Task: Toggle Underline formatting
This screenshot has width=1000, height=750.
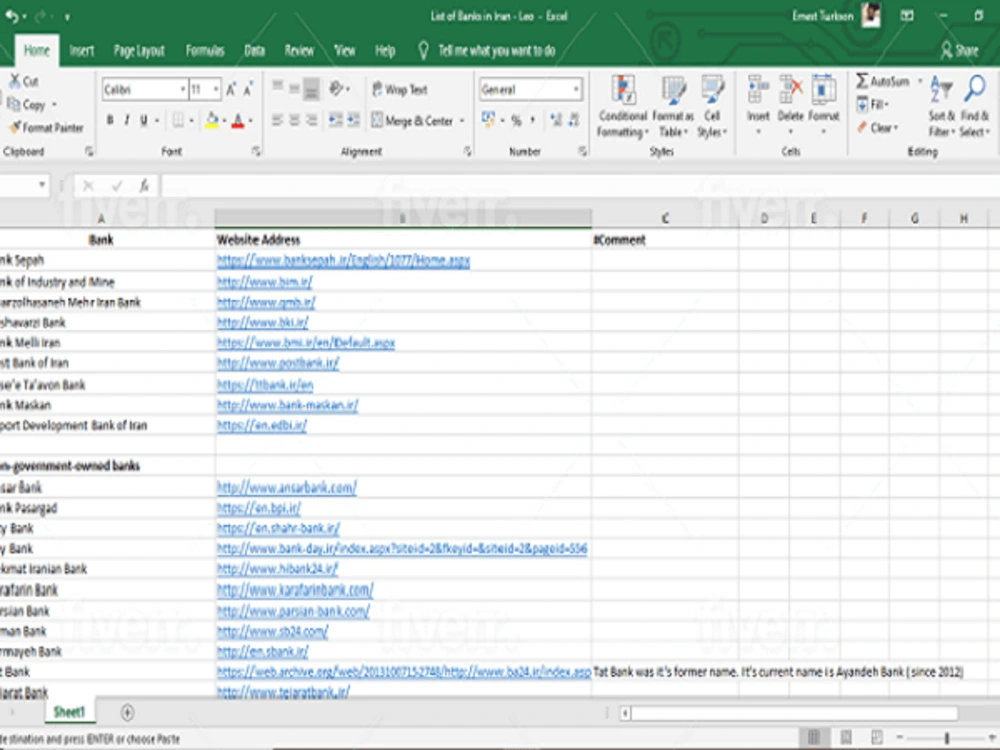Action: tap(143, 120)
